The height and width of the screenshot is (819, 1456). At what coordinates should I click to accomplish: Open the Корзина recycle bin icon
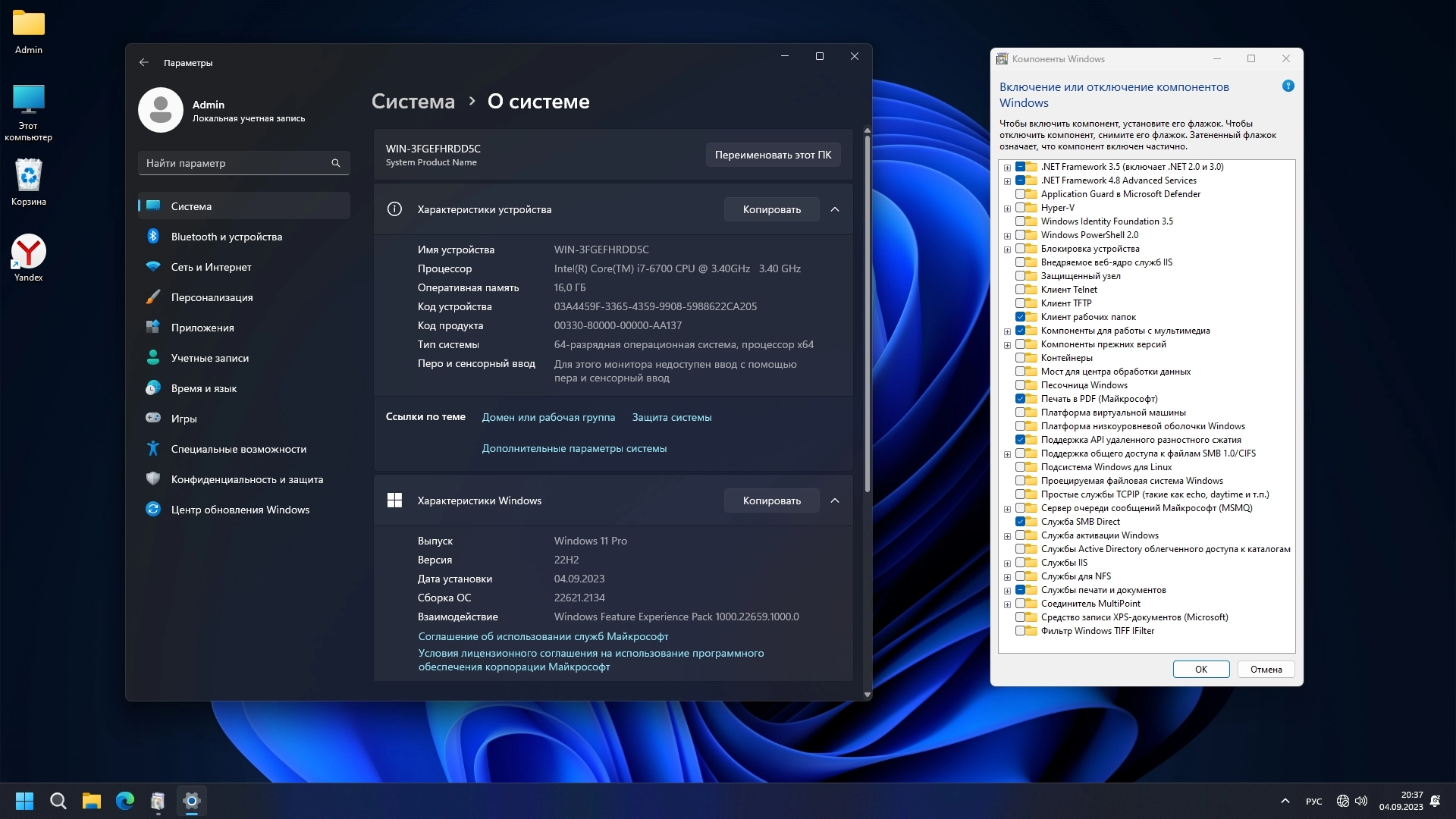(x=29, y=176)
